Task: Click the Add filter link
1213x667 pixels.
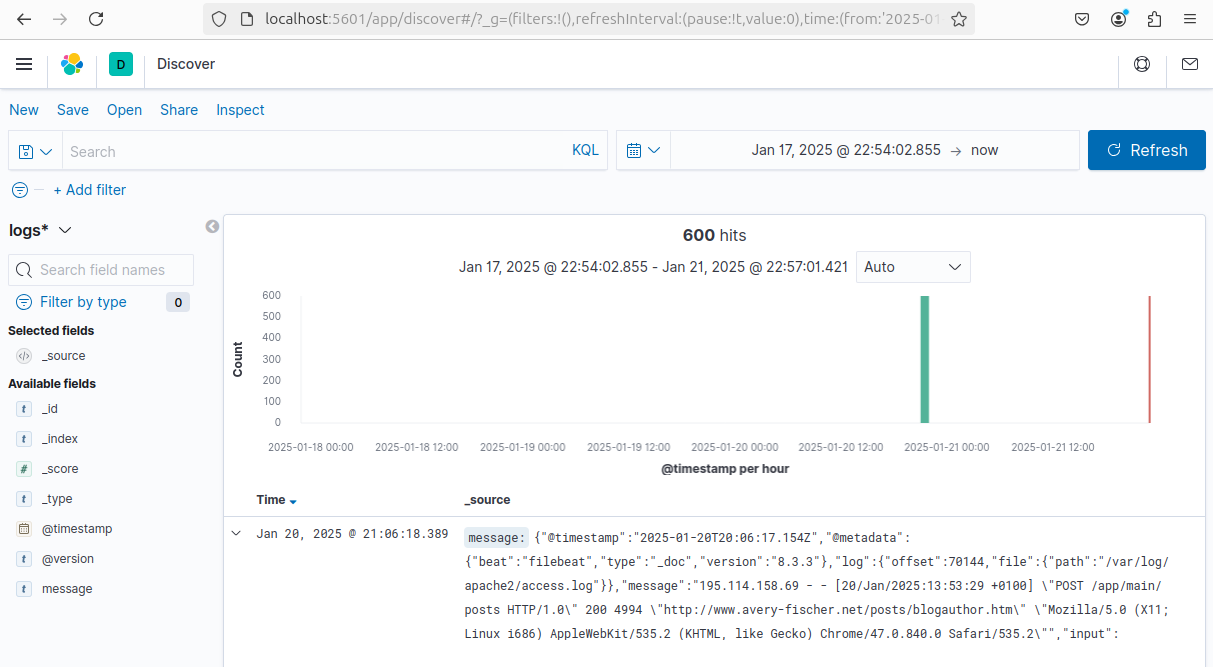Action: [x=89, y=190]
